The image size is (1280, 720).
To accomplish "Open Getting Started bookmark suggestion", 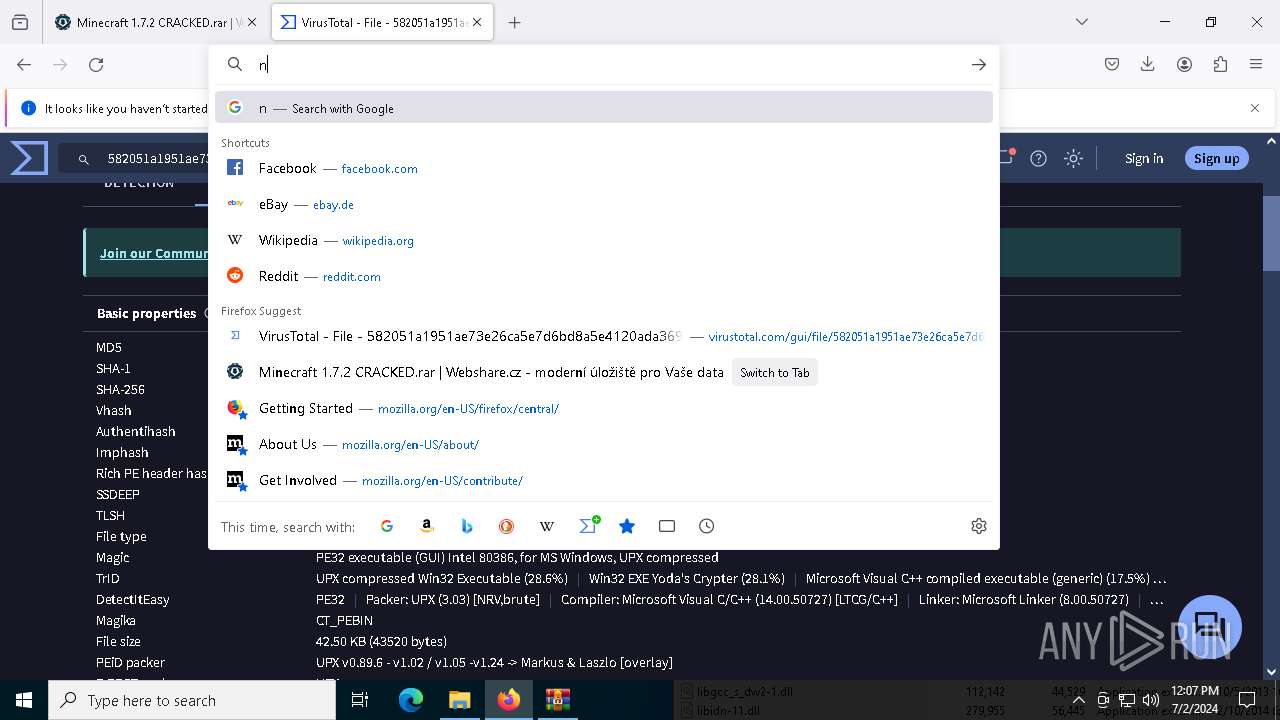I will 604,408.
